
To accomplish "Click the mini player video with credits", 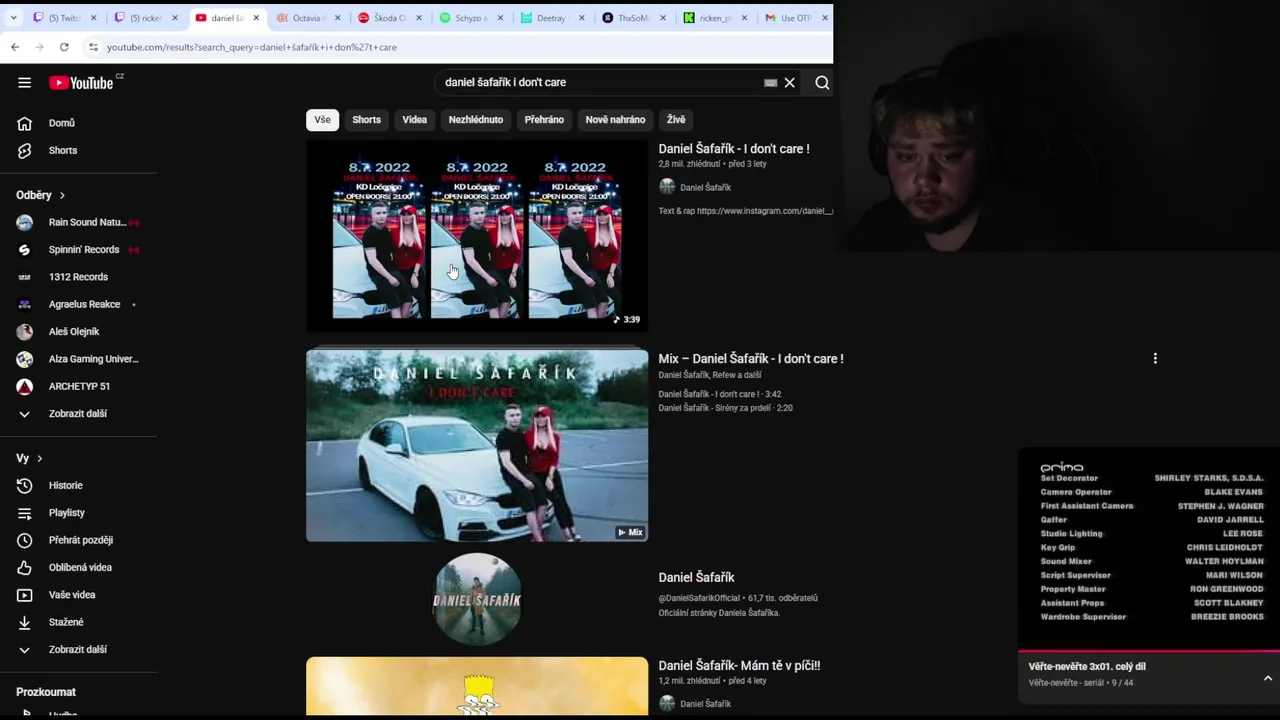I will click(1149, 548).
